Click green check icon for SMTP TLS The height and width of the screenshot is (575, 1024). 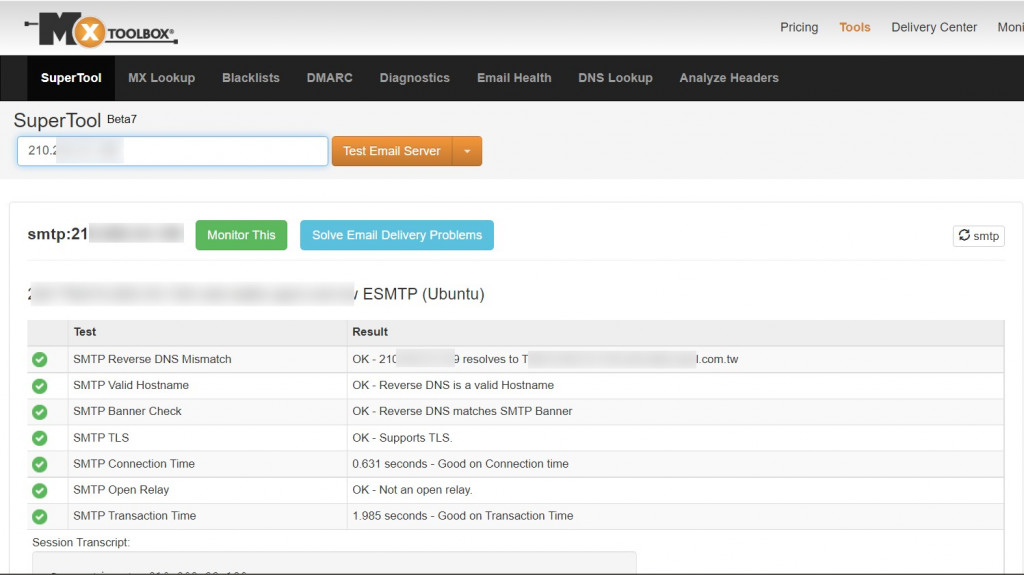[x=40, y=438]
